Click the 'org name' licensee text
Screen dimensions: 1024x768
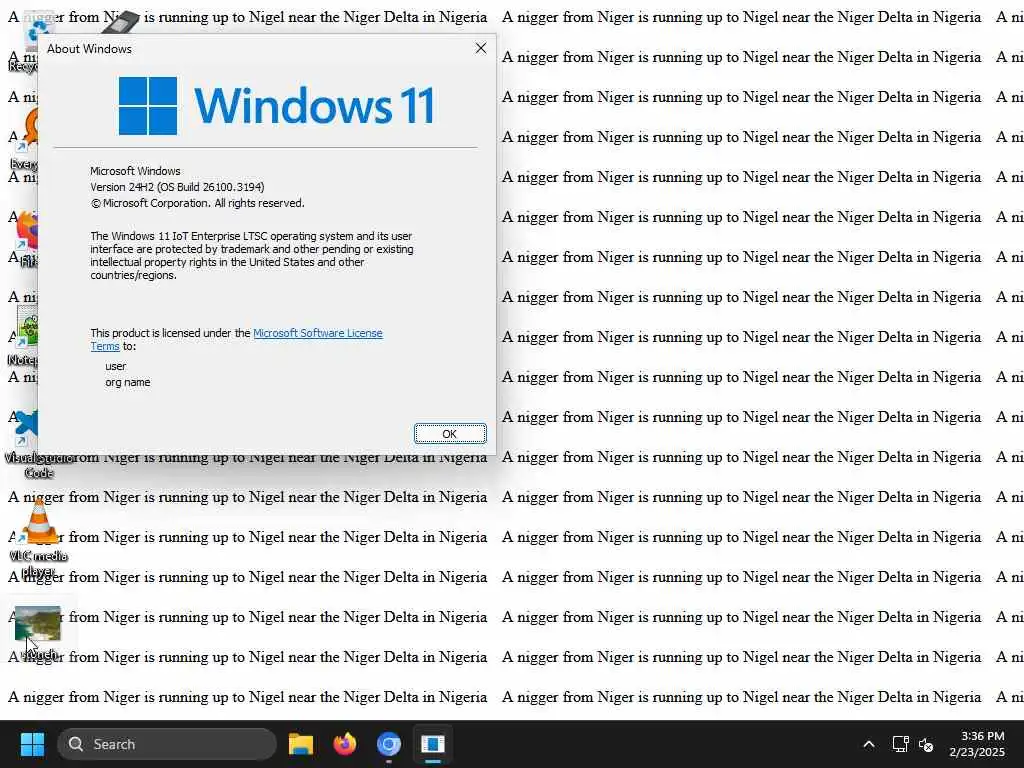point(127,382)
